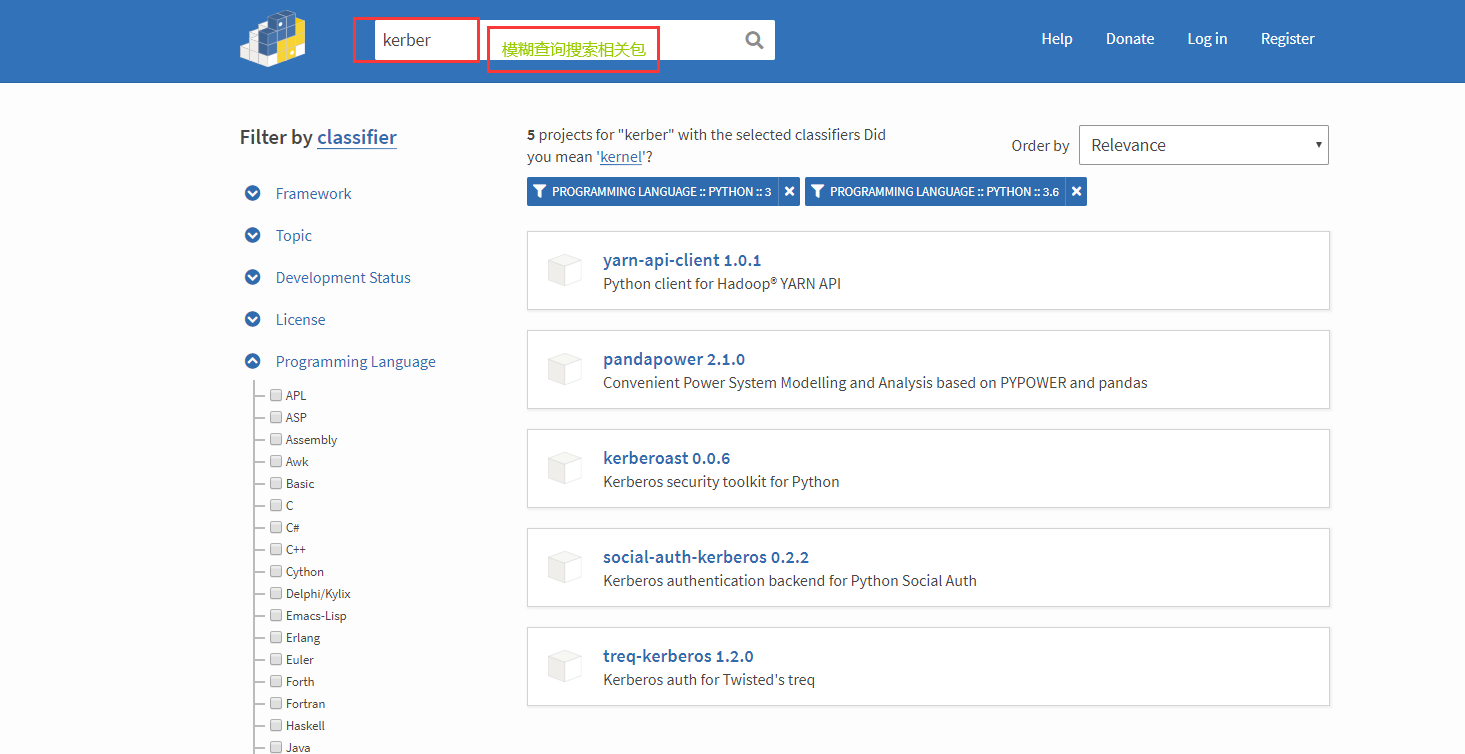
Task: Click the package cube icon next to kerberoast
Action: pos(565,468)
